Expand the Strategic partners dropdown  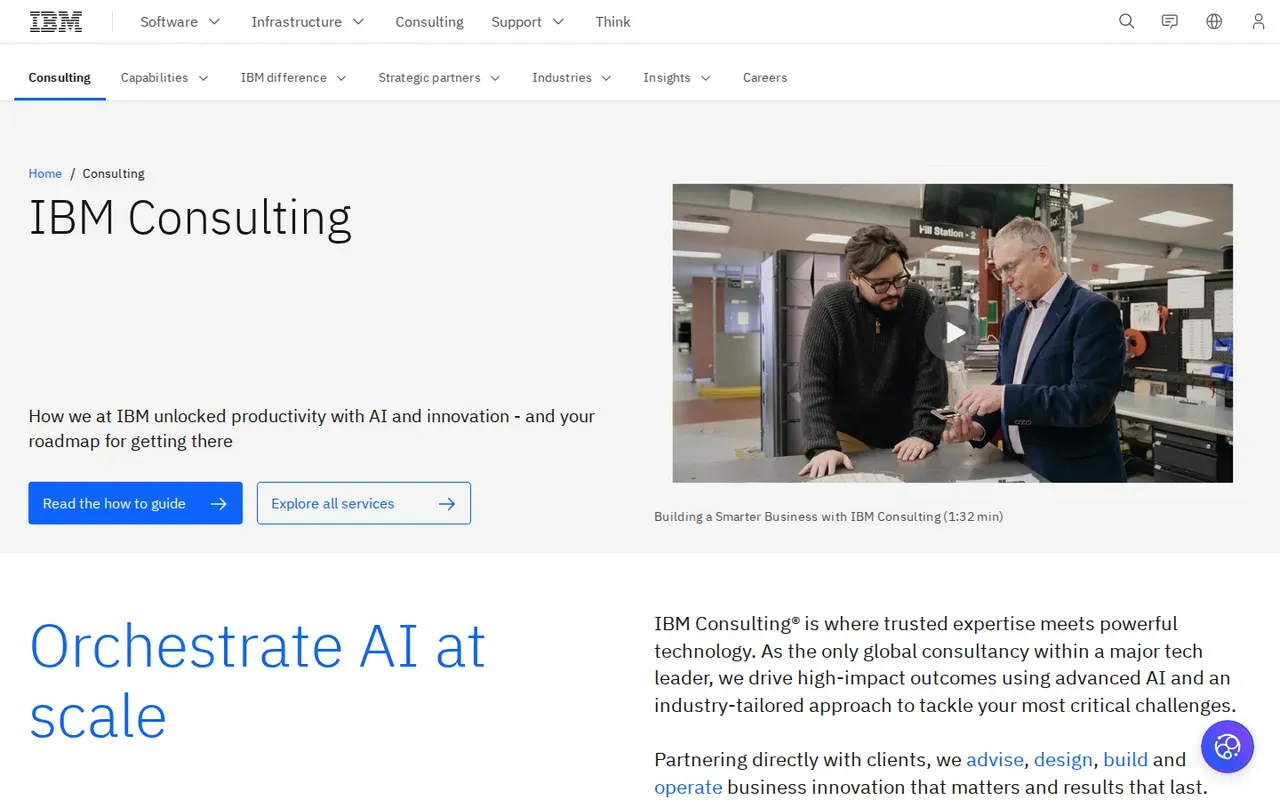440,77
